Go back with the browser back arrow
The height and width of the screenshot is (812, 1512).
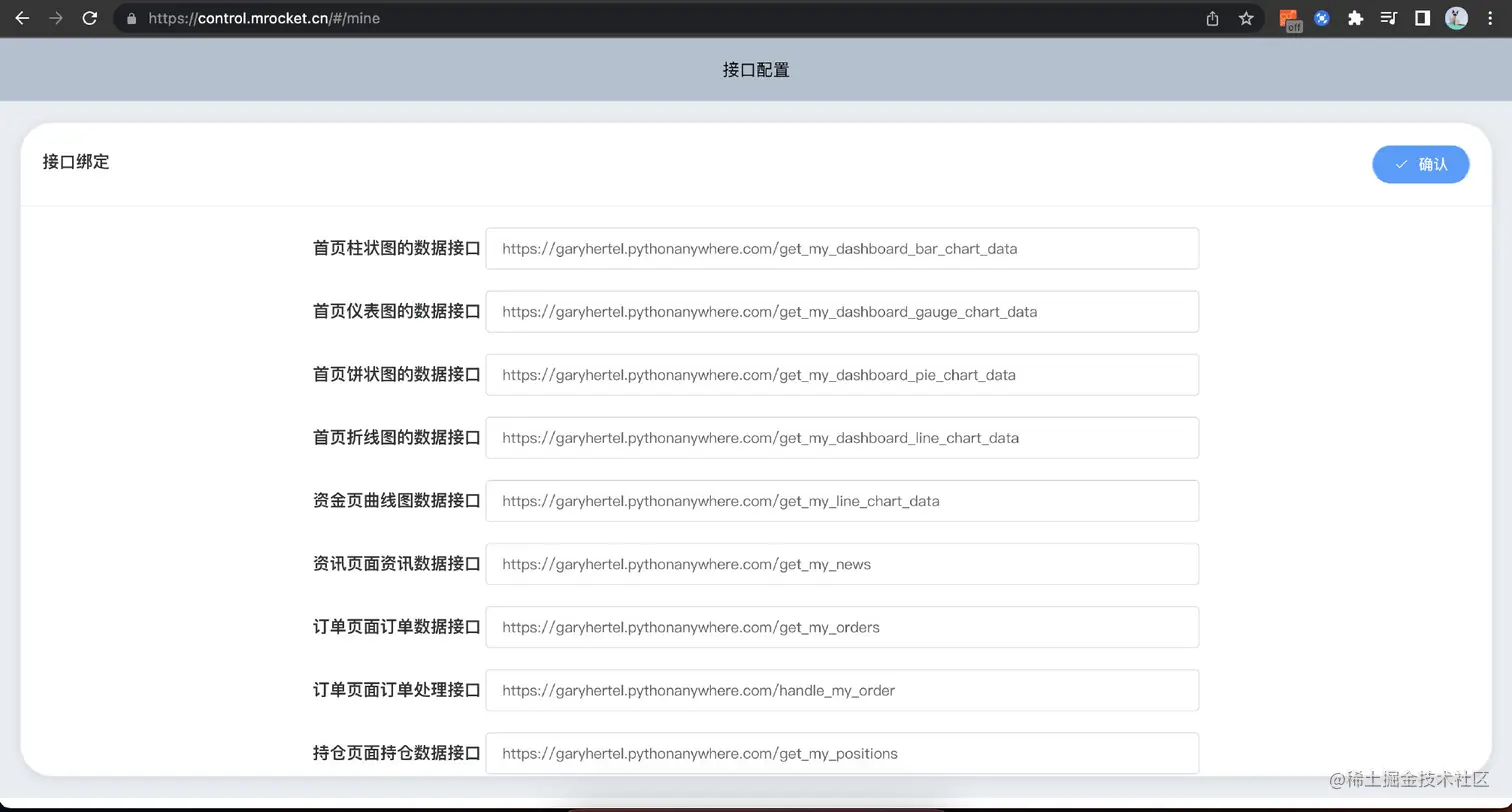[22, 18]
